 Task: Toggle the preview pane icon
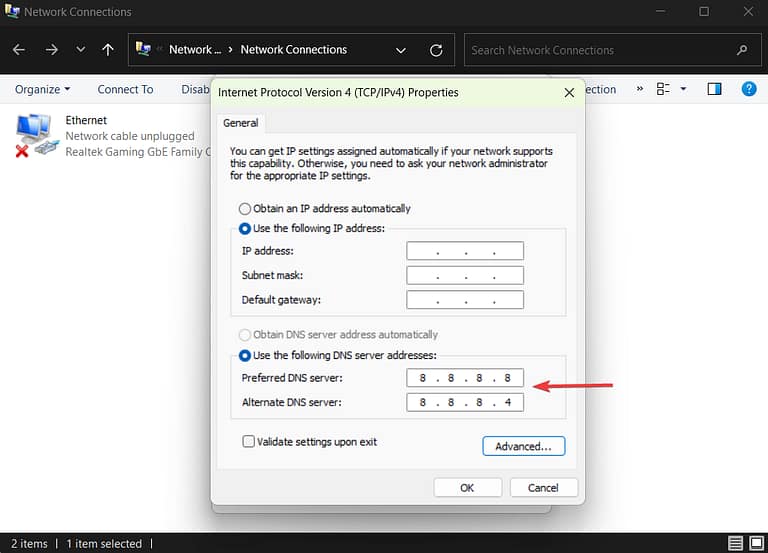pyautogui.click(x=714, y=89)
